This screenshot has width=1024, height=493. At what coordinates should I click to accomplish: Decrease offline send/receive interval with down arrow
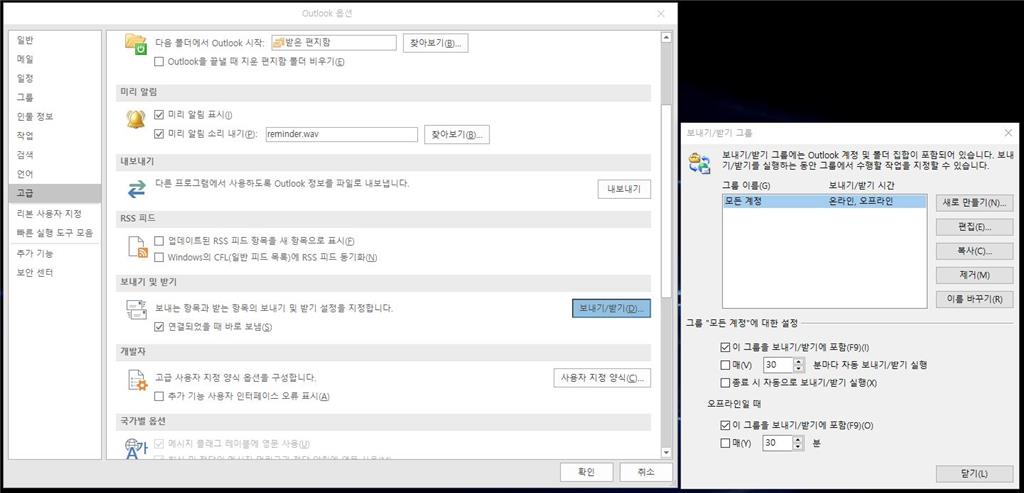[798, 447]
